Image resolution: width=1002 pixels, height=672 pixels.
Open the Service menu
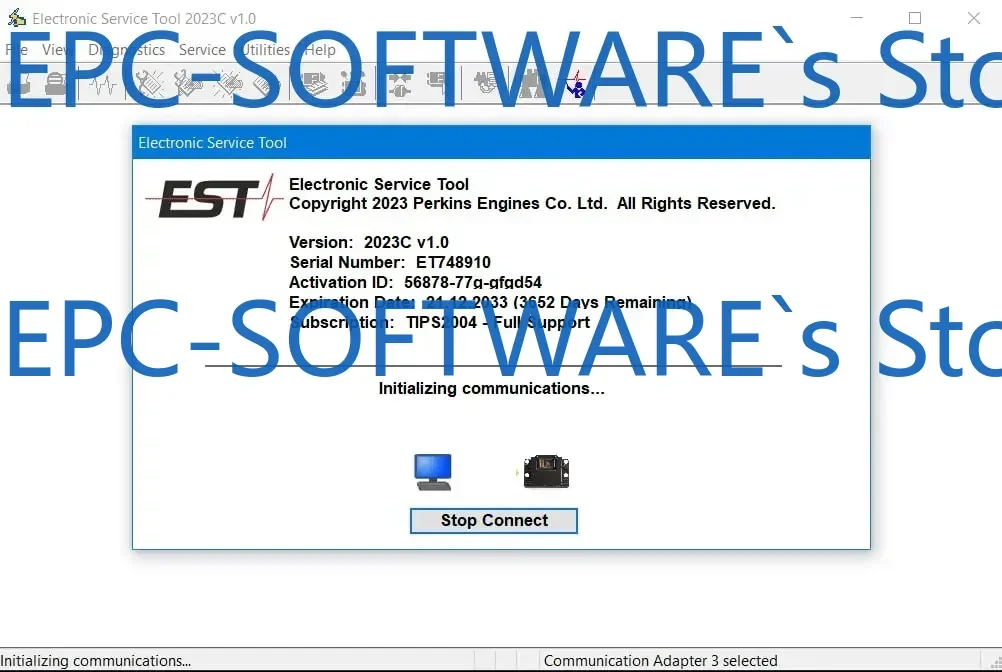click(x=202, y=50)
